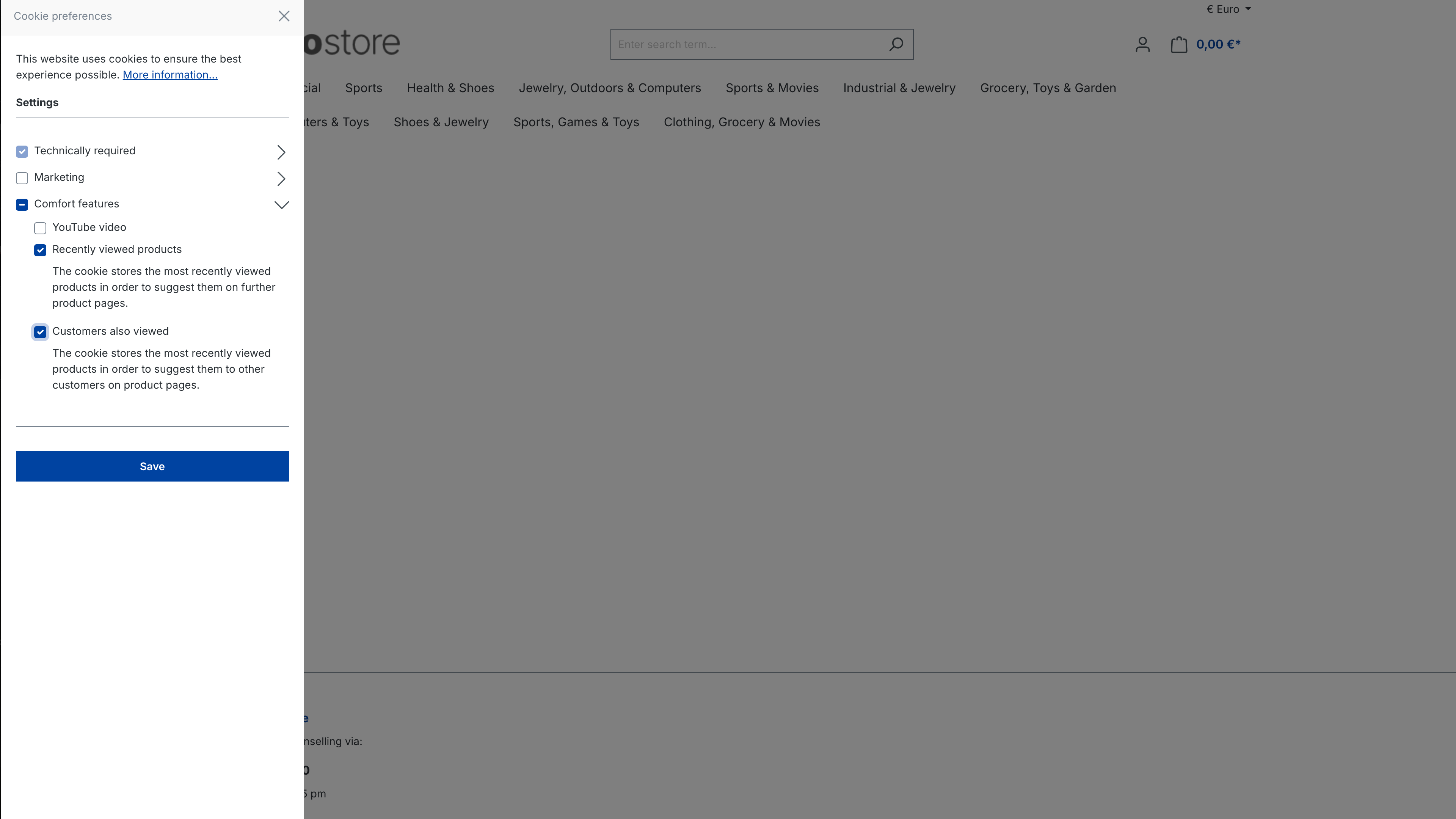Open the More information link
Viewport: 1456px width, 819px height.
(170, 75)
